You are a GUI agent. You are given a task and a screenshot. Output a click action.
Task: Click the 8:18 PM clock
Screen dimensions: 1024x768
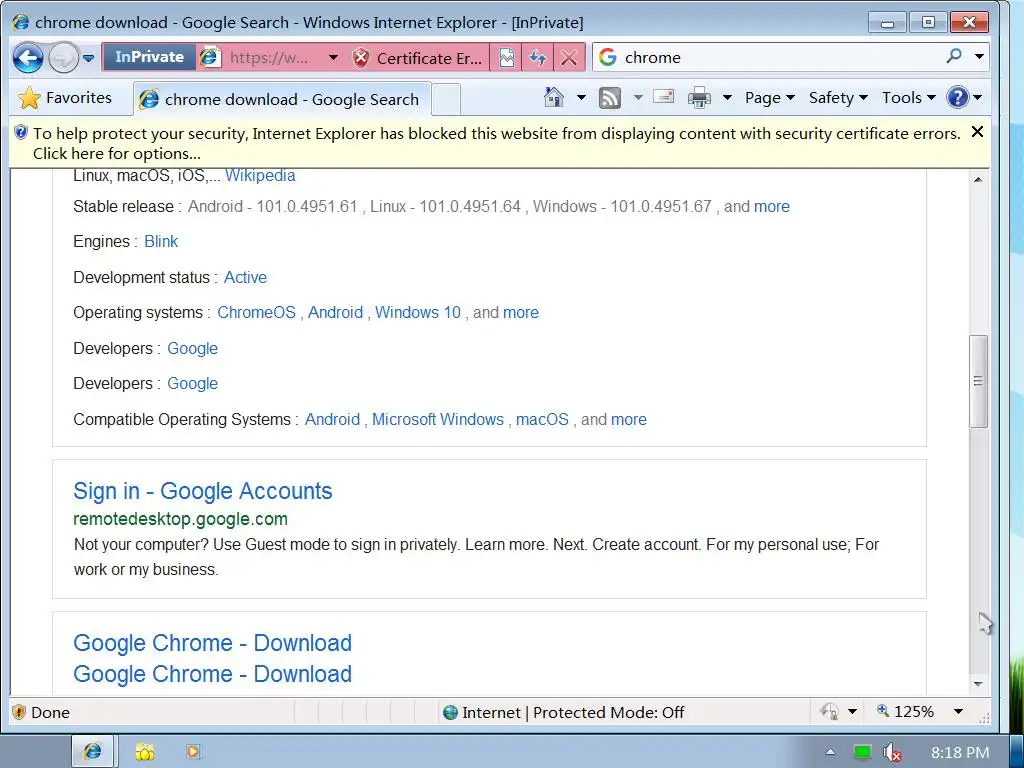tap(960, 752)
